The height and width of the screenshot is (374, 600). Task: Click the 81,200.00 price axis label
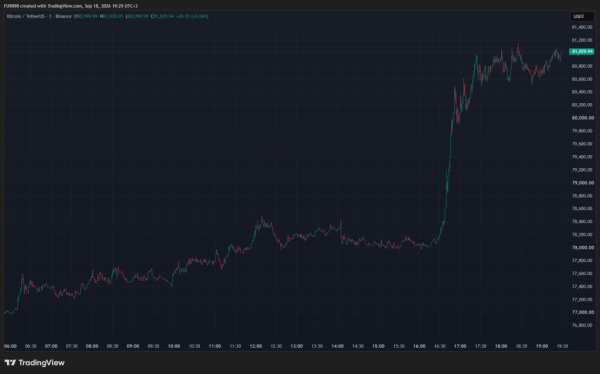click(583, 40)
